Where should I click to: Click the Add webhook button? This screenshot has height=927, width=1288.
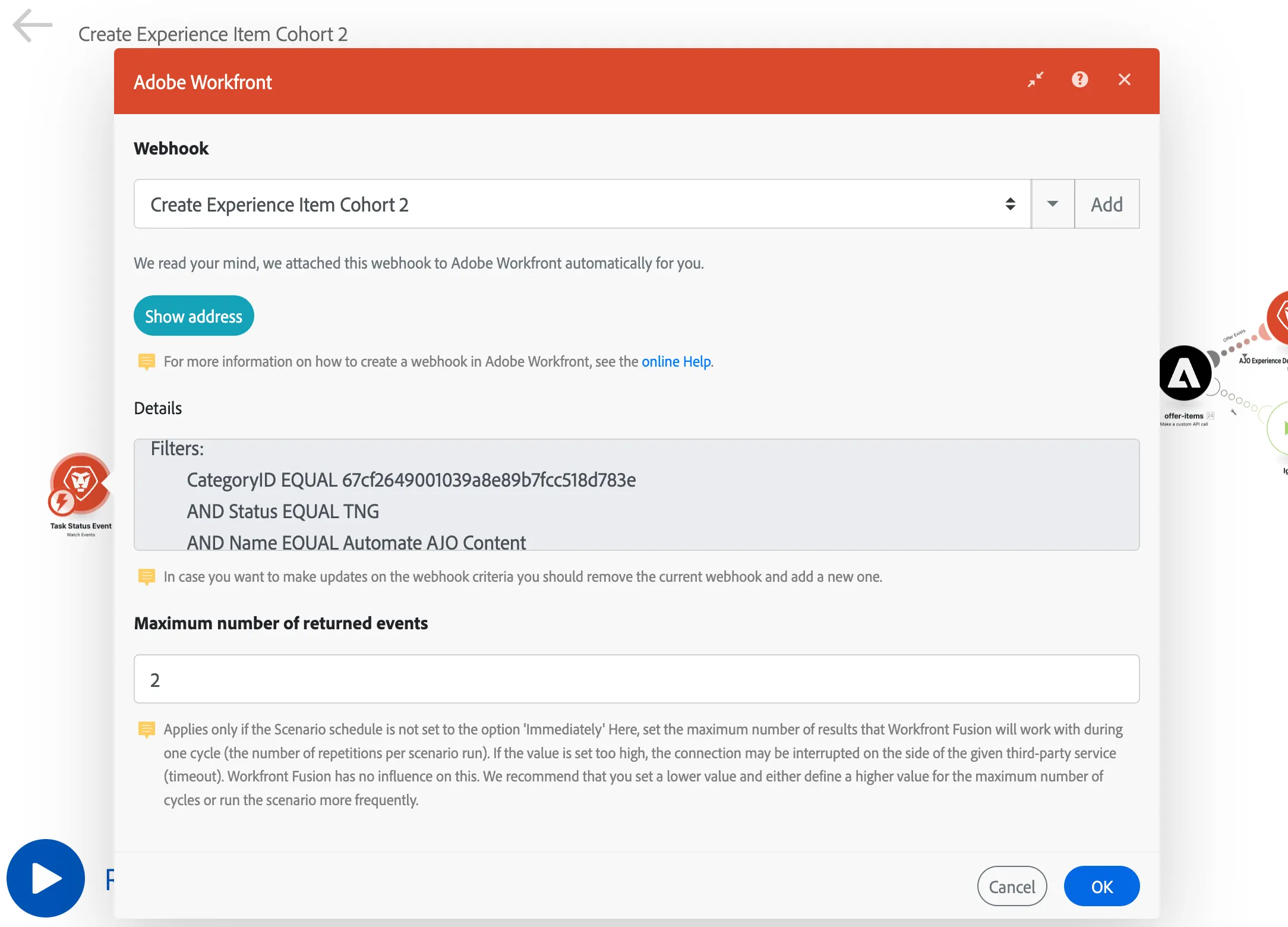[1107, 204]
